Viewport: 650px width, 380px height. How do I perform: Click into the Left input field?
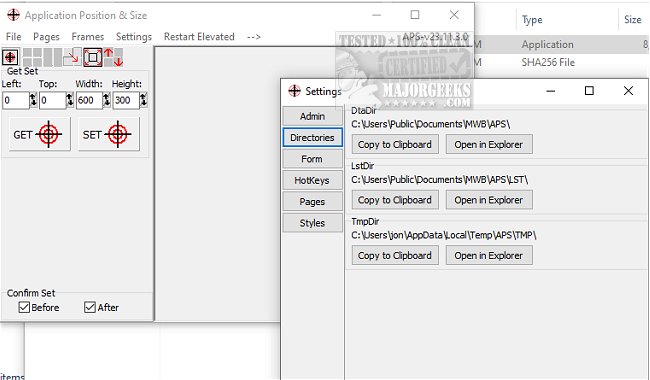(16, 100)
